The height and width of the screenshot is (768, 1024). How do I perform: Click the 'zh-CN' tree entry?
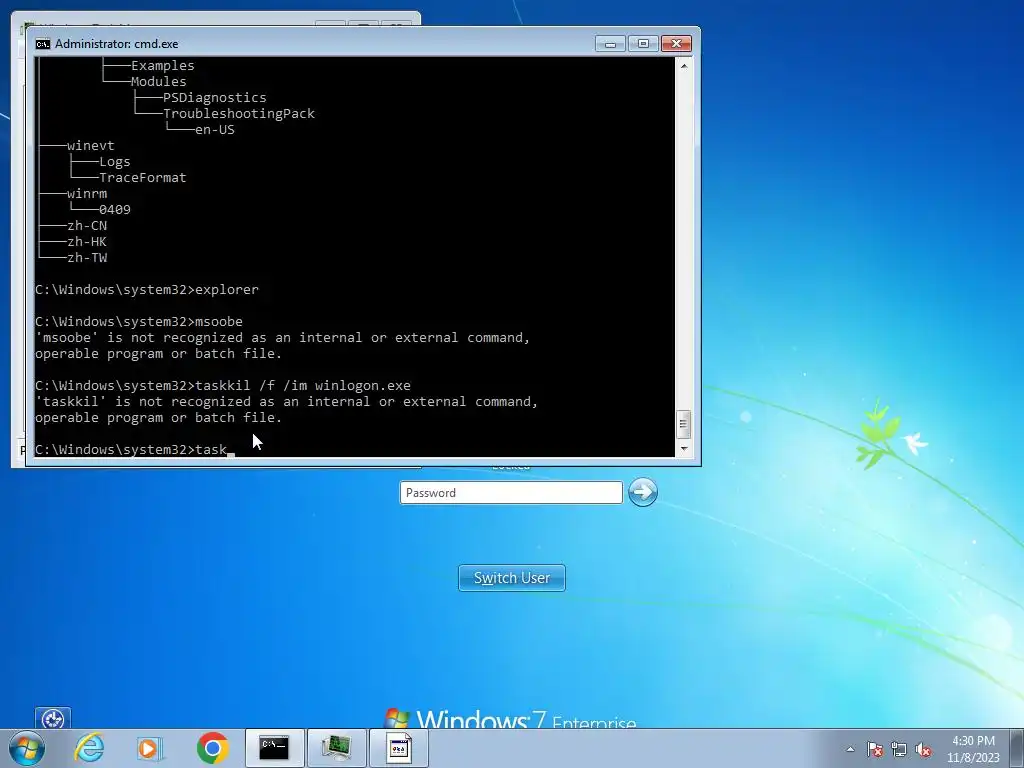pos(87,225)
